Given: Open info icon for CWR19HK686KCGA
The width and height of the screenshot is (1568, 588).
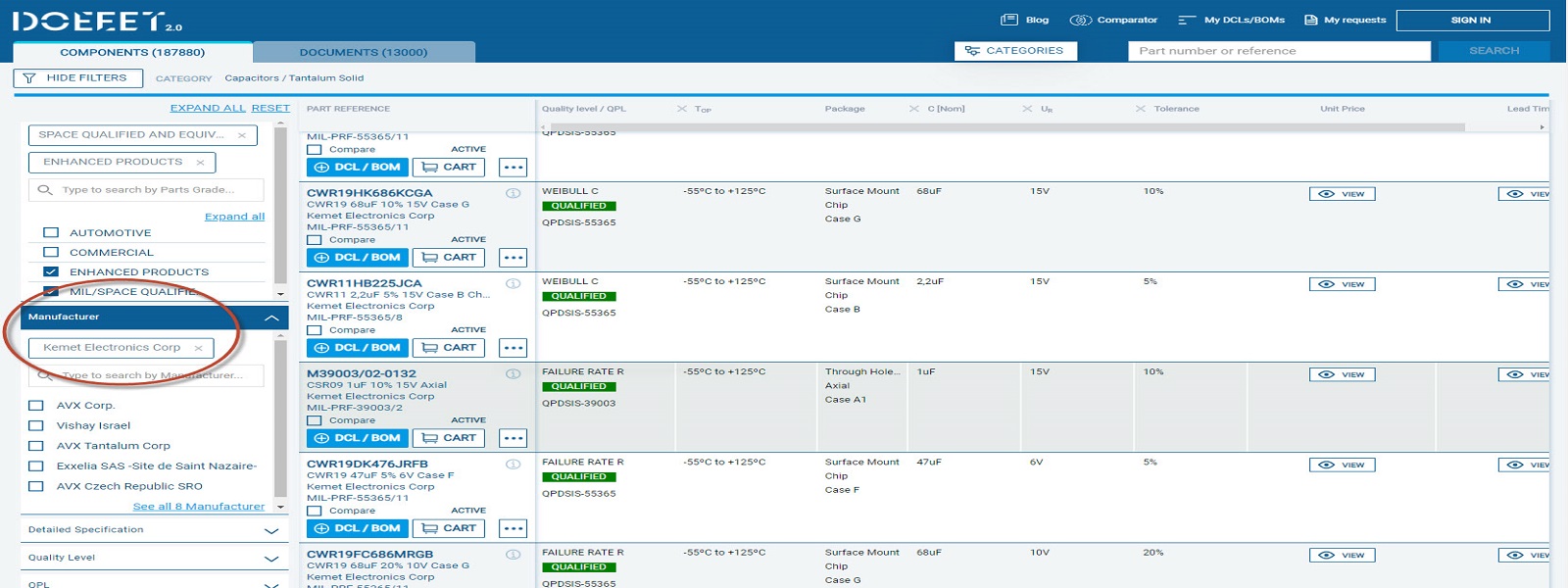Looking at the screenshot, I should [x=513, y=193].
